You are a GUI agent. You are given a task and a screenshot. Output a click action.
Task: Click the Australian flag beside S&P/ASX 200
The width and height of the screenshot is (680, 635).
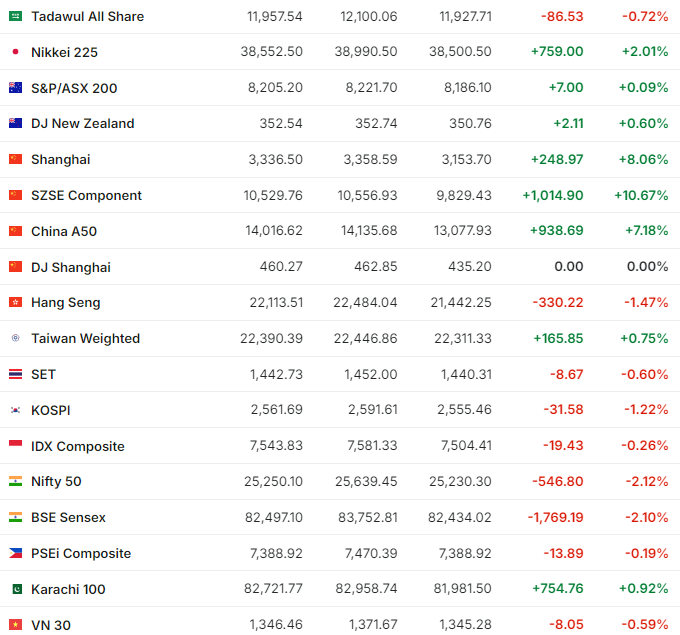point(15,88)
